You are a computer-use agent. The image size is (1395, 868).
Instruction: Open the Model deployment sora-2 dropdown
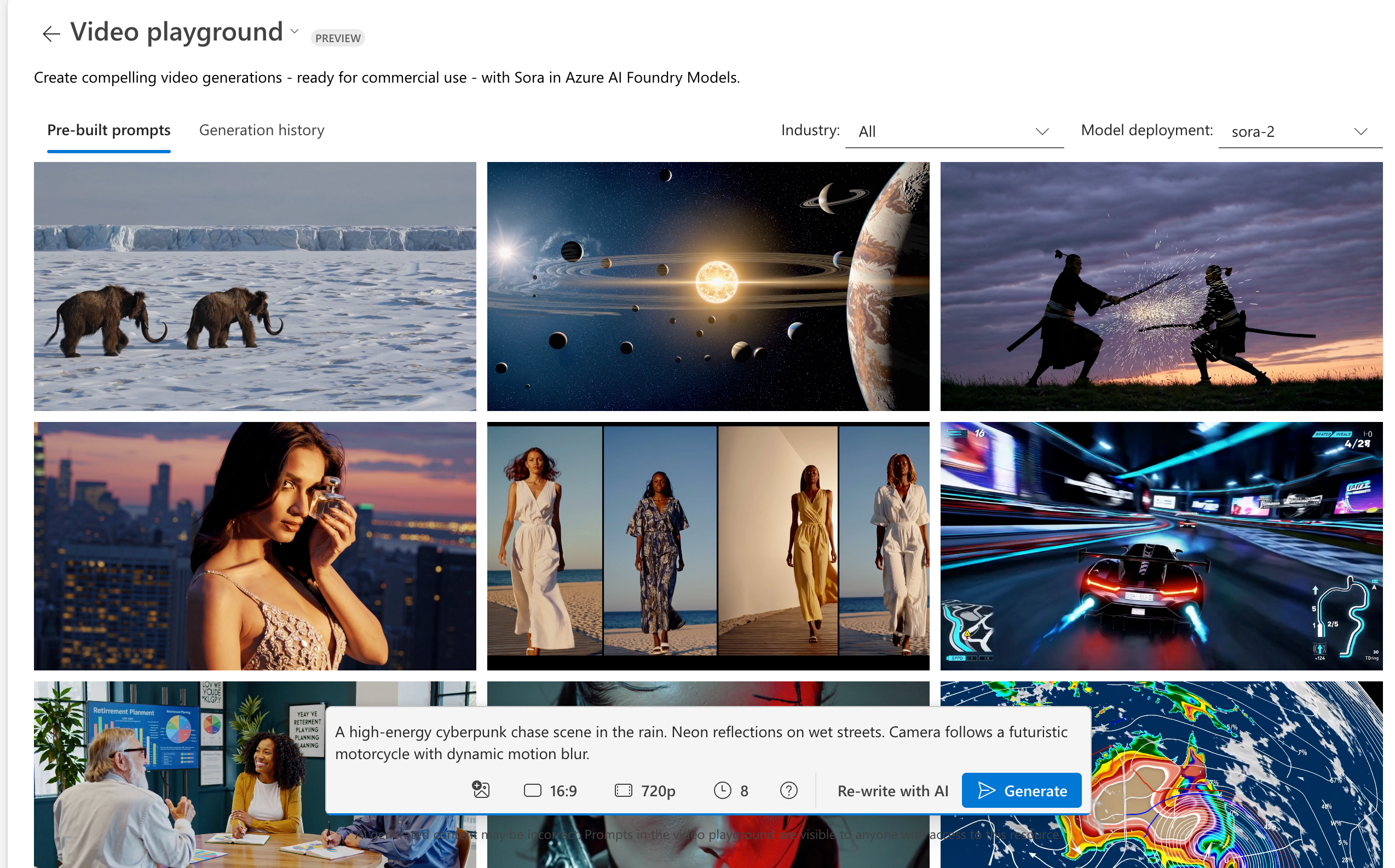[x=1299, y=131]
